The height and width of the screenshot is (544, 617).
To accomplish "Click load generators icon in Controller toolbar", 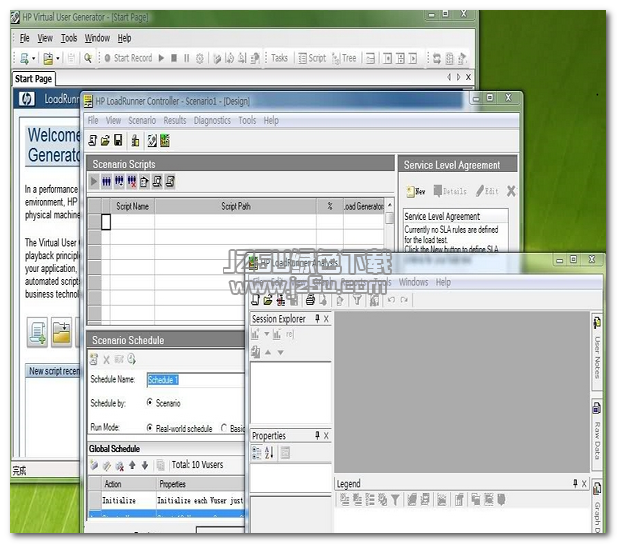I will pos(135,141).
